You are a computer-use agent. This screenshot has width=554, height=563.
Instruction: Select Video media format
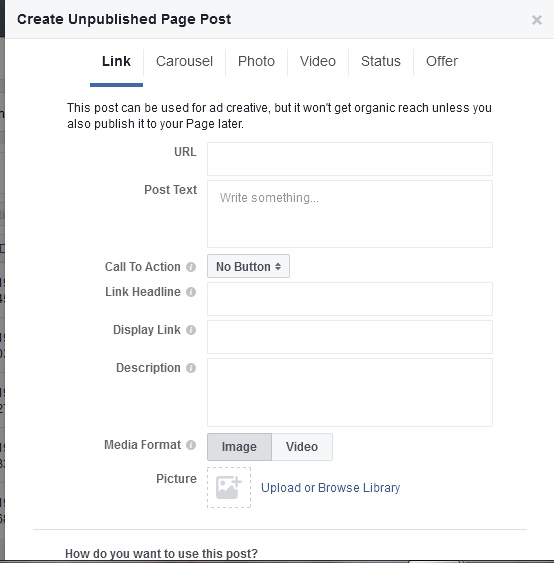pos(302,447)
